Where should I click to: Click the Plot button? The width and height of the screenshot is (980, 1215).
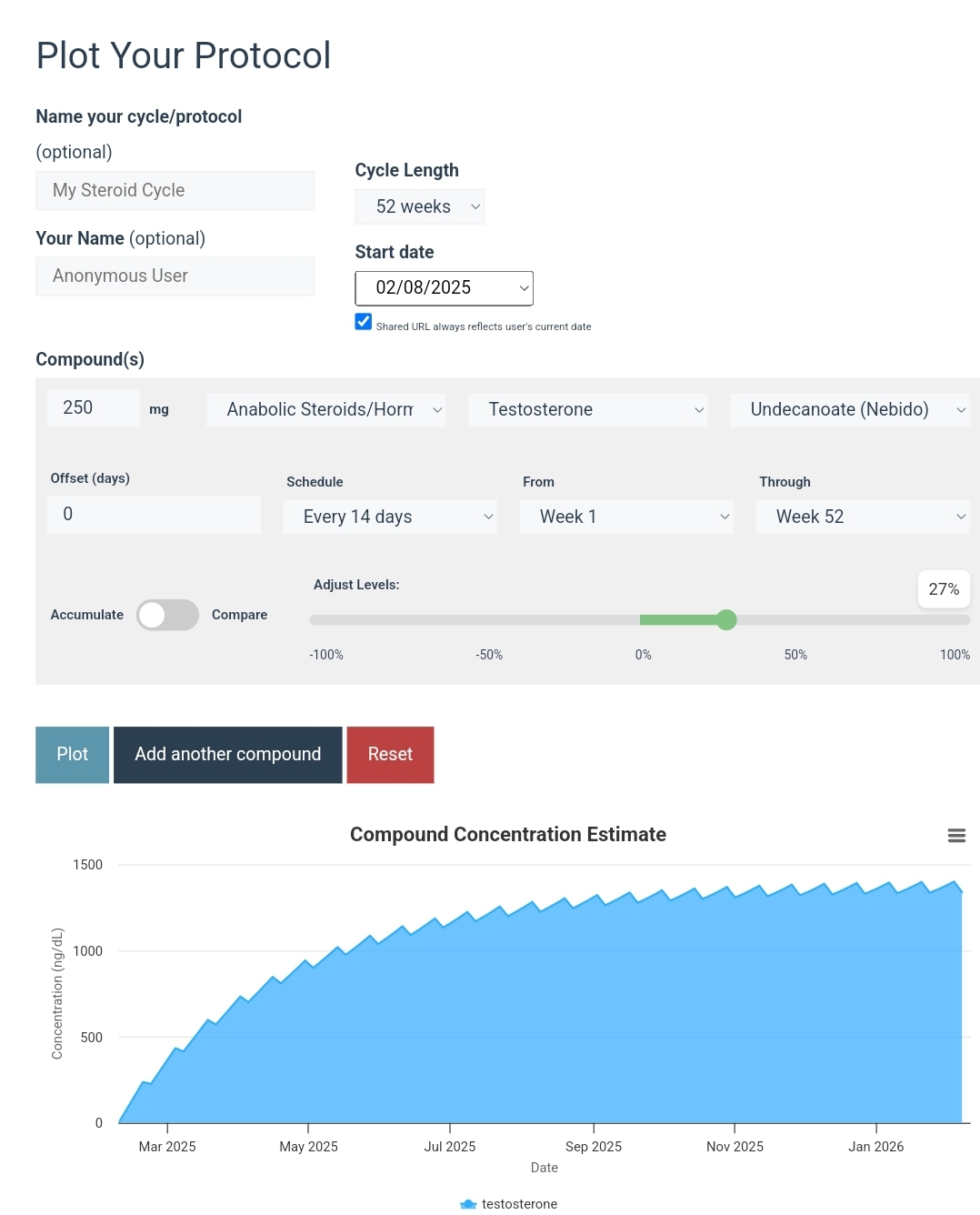point(73,755)
